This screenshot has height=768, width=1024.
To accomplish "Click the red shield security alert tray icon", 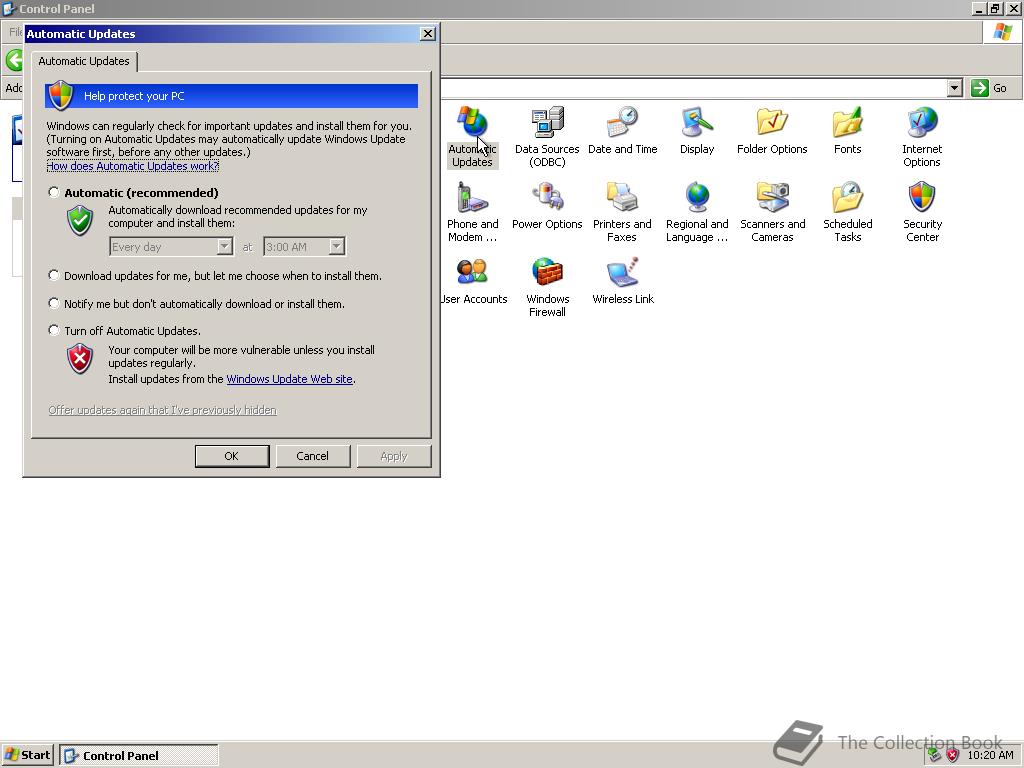I will (x=953, y=756).
